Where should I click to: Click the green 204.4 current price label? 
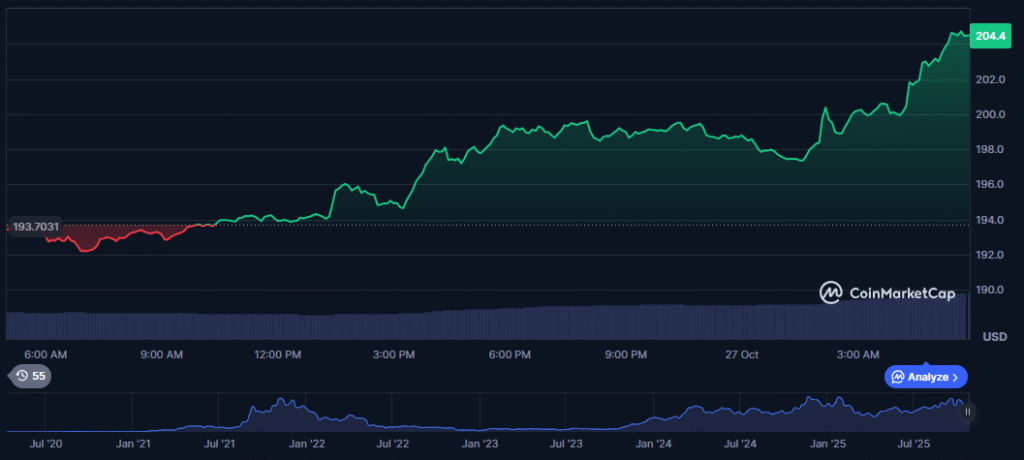990,37
